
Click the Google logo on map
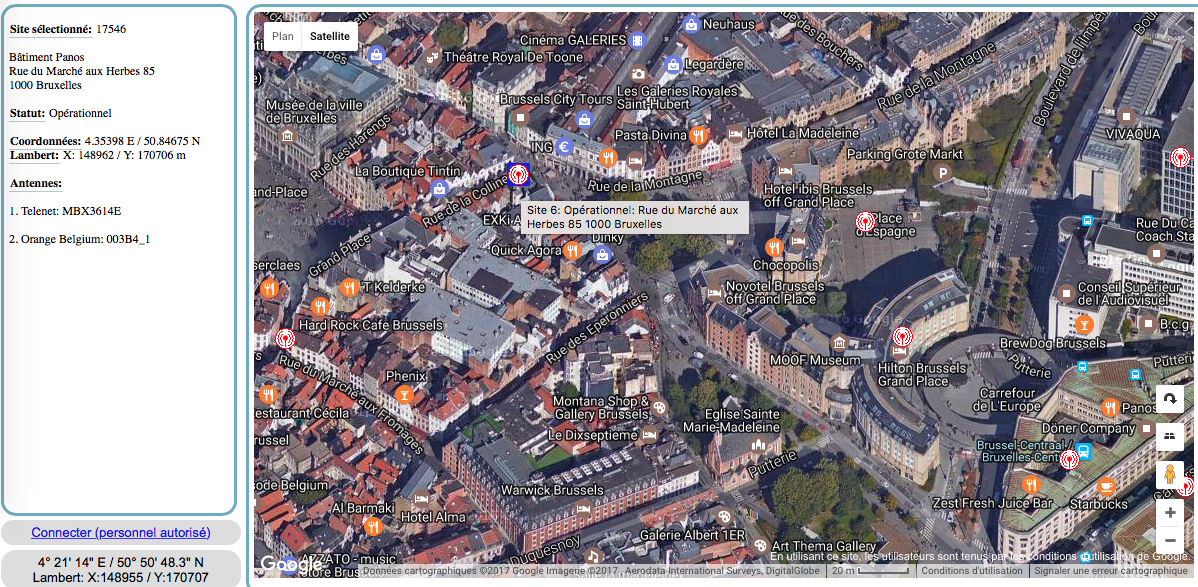289,564
